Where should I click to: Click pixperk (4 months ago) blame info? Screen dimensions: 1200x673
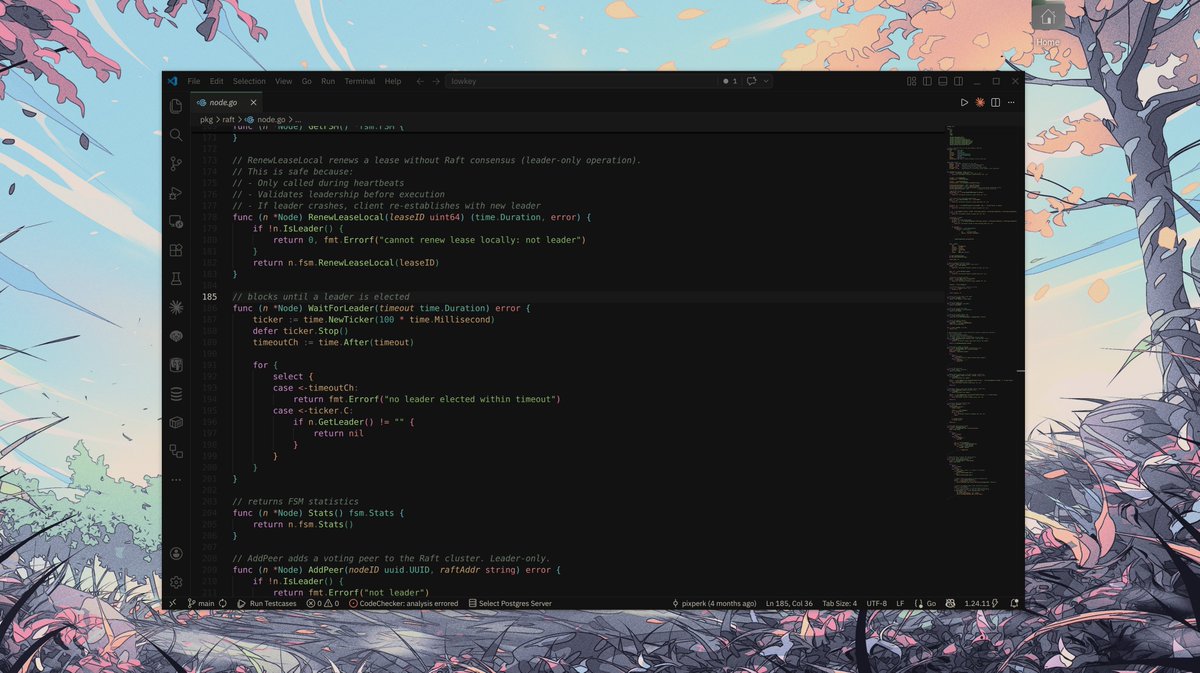pos(713,604)
